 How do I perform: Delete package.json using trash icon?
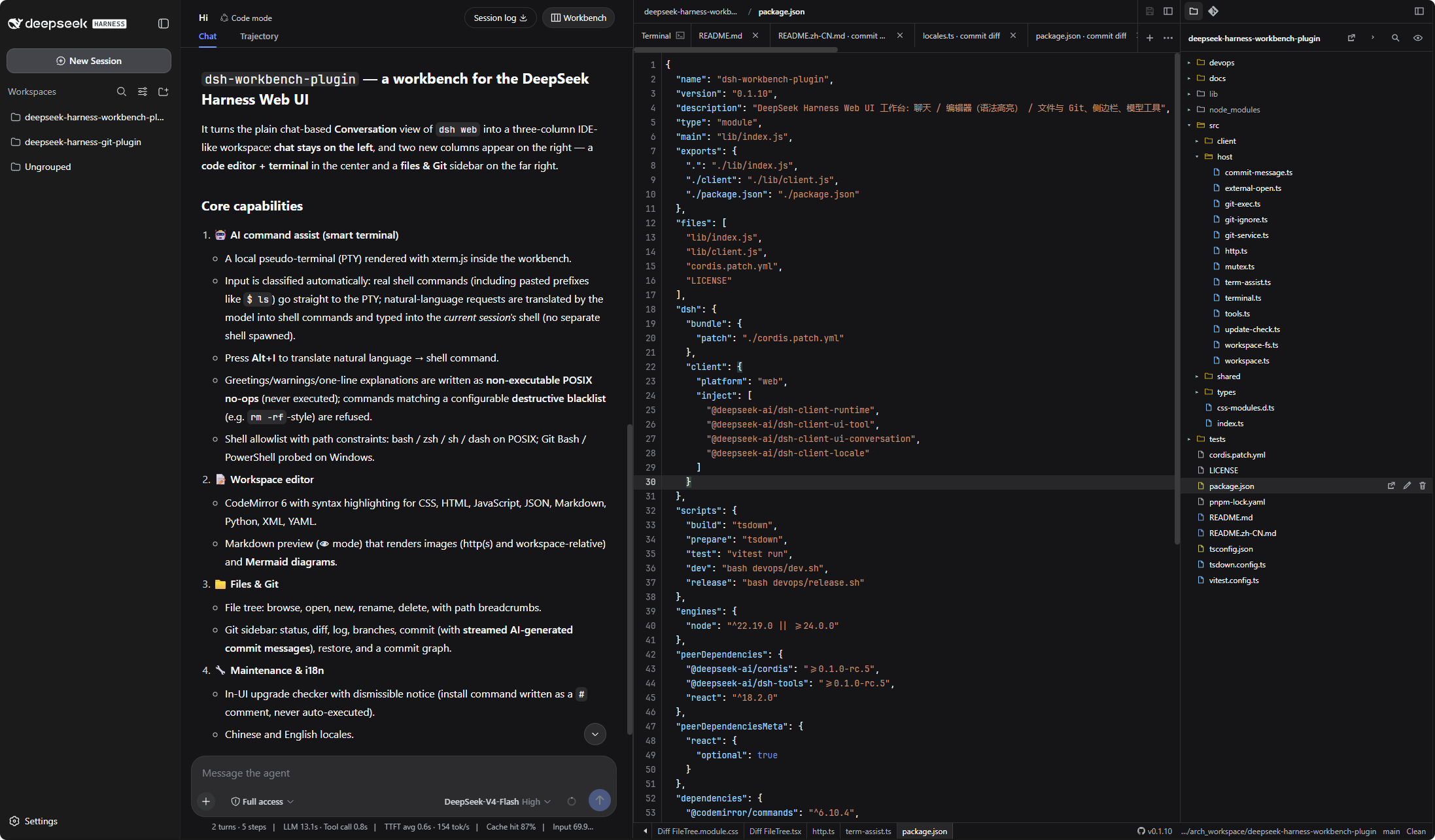[x=1423, y=486]
